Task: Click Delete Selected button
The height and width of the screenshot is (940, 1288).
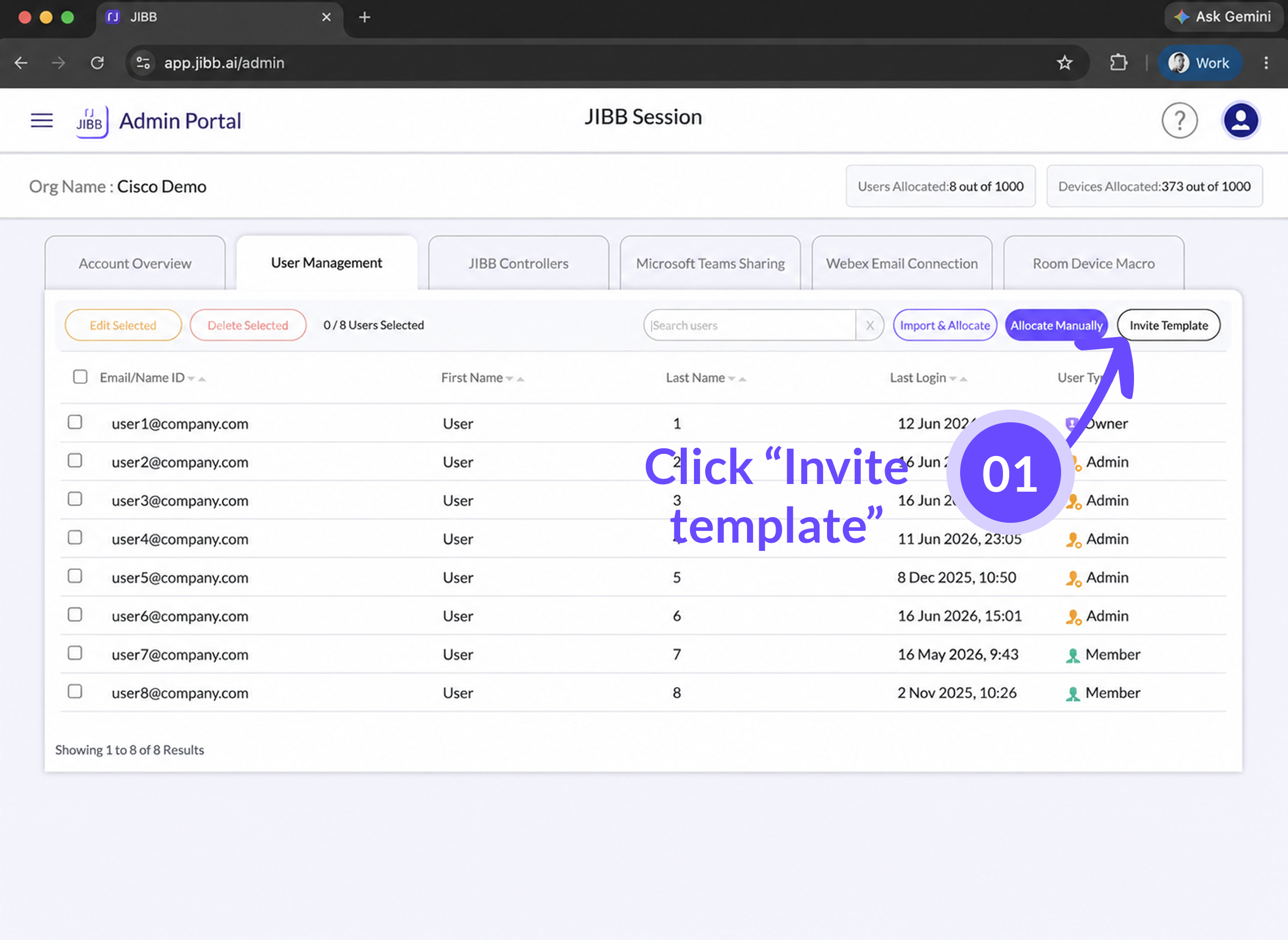Action: 248,325
